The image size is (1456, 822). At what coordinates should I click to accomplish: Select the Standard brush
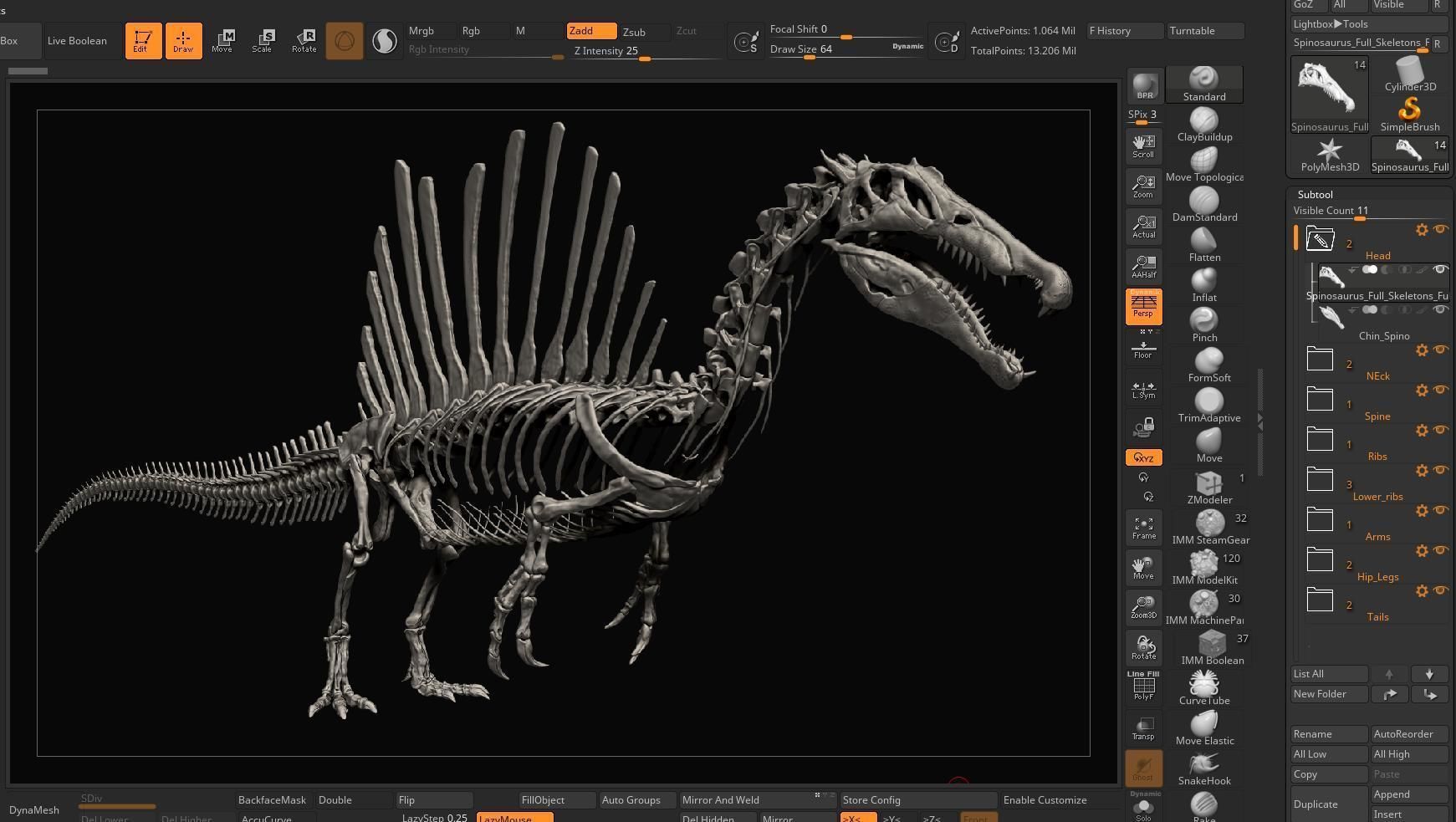click(x=1204, y=84)
